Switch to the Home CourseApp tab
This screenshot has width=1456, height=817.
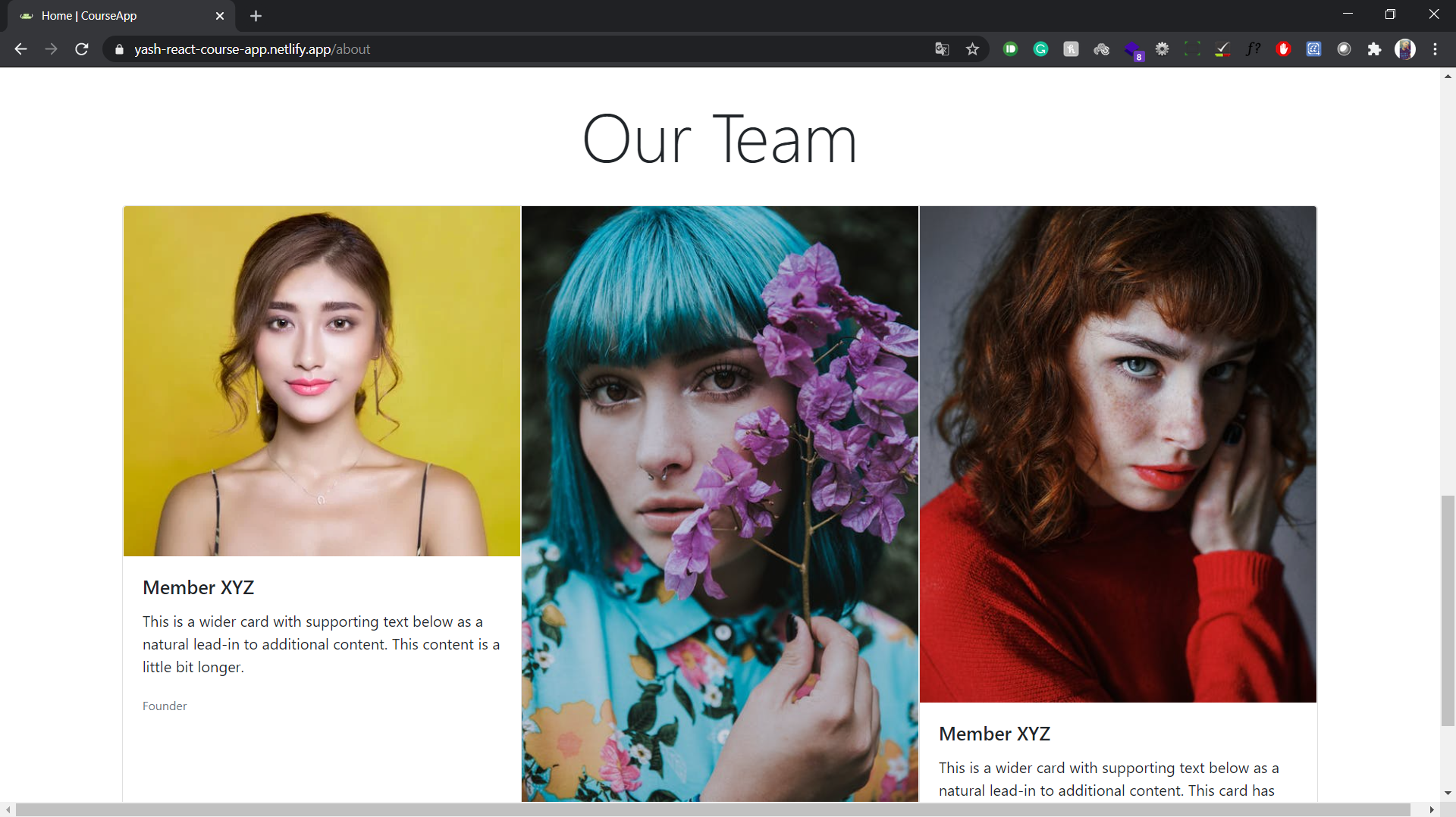pos(114,15)
